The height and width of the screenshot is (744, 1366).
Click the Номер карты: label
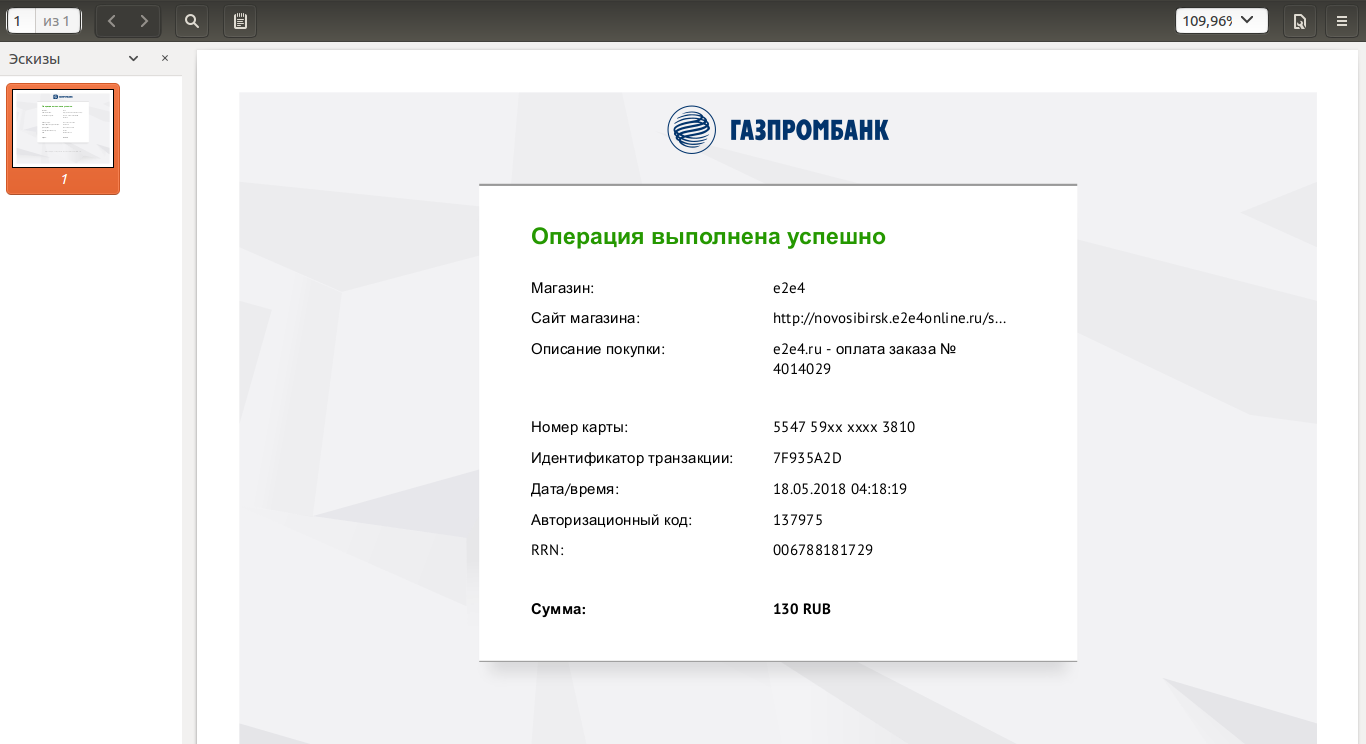[579, 427]
